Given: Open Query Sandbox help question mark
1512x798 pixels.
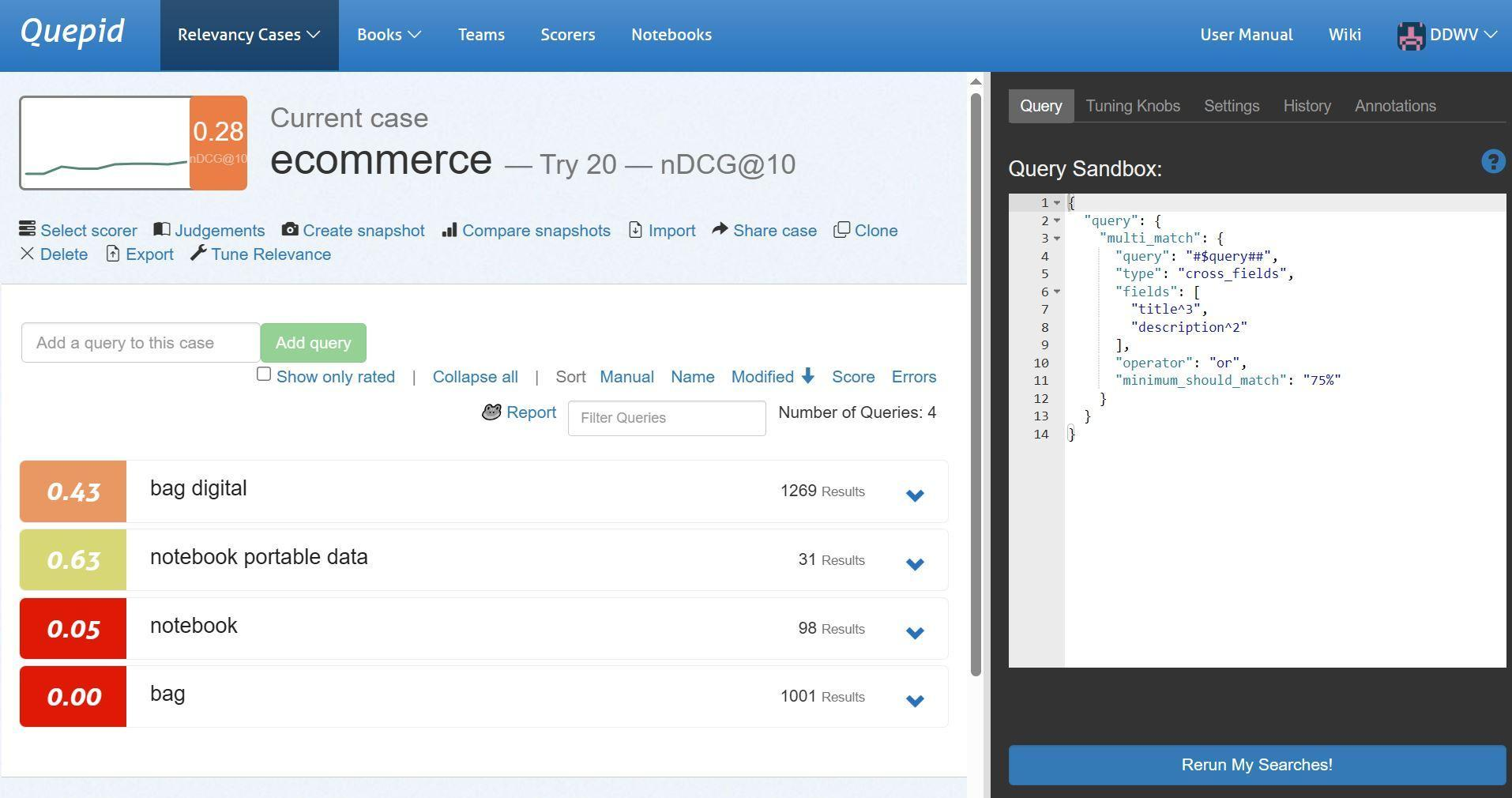Looking at the screenshot, I should tap(1493, 161).
